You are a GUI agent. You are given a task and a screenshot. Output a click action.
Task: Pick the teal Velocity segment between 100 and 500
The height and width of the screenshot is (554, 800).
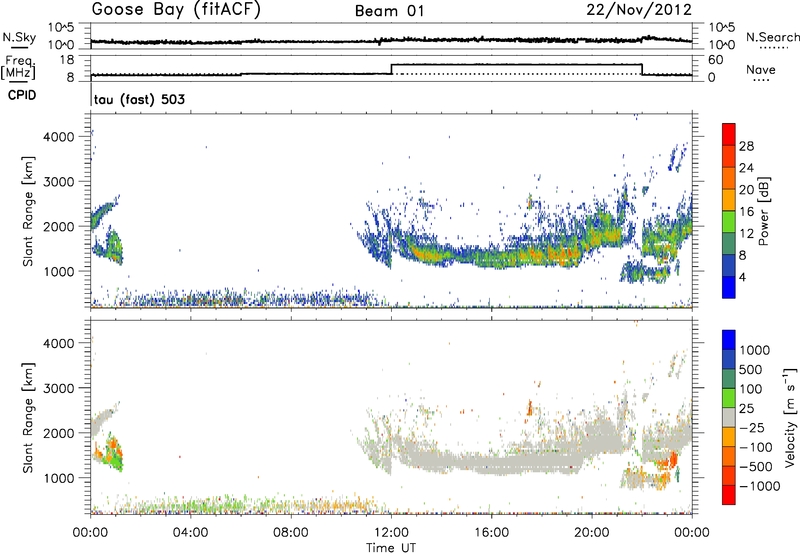coord(729,379)
